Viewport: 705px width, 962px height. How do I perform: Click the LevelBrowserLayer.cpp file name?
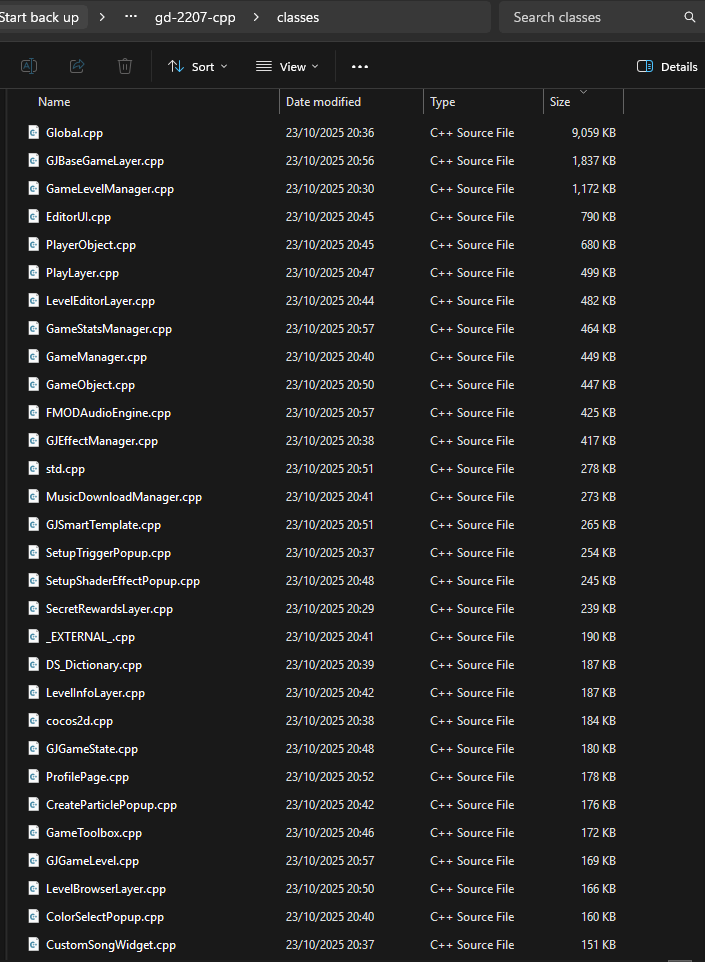[x=106, y=889]
